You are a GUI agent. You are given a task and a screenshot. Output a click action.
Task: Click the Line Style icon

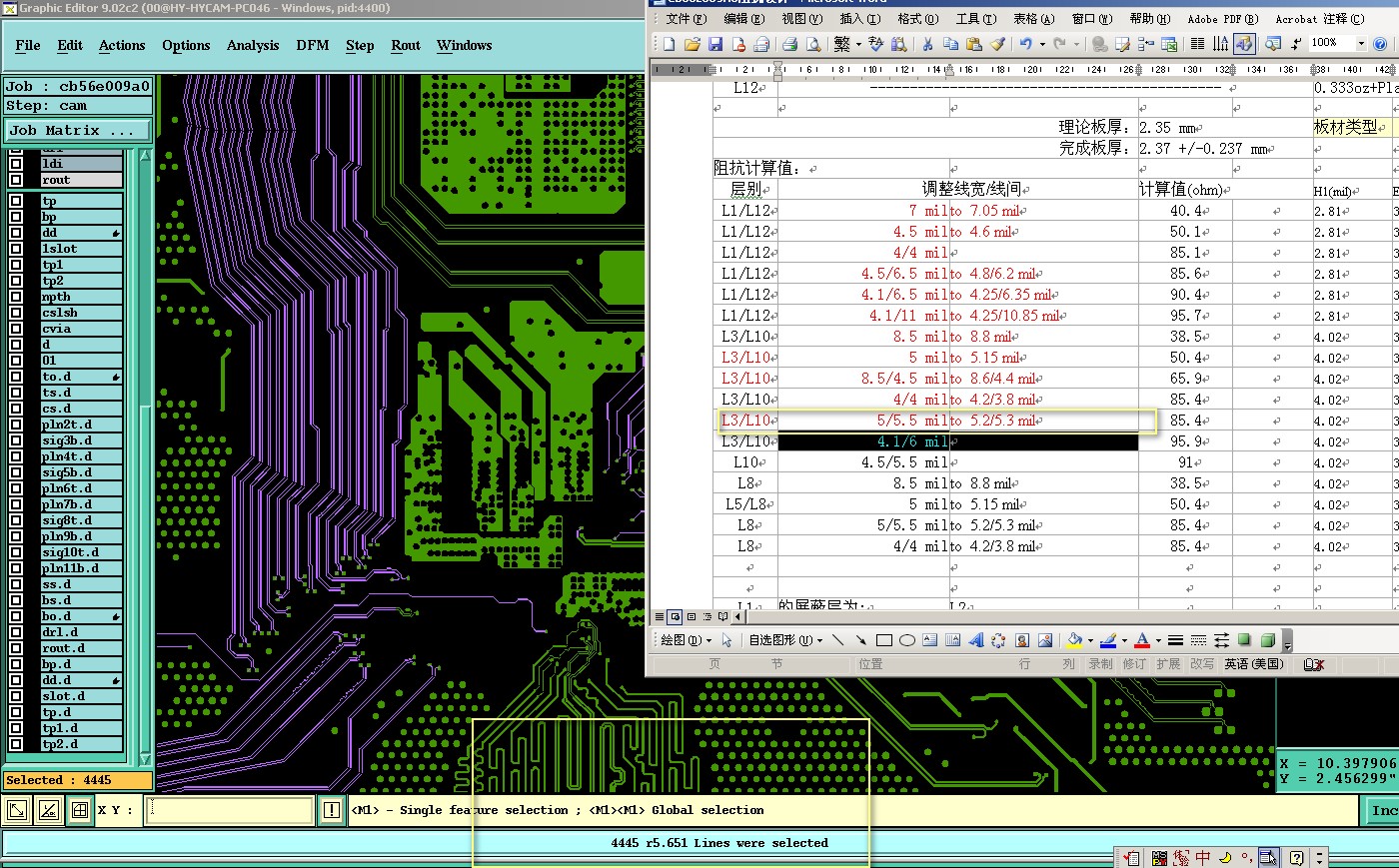coord(1175,640)
